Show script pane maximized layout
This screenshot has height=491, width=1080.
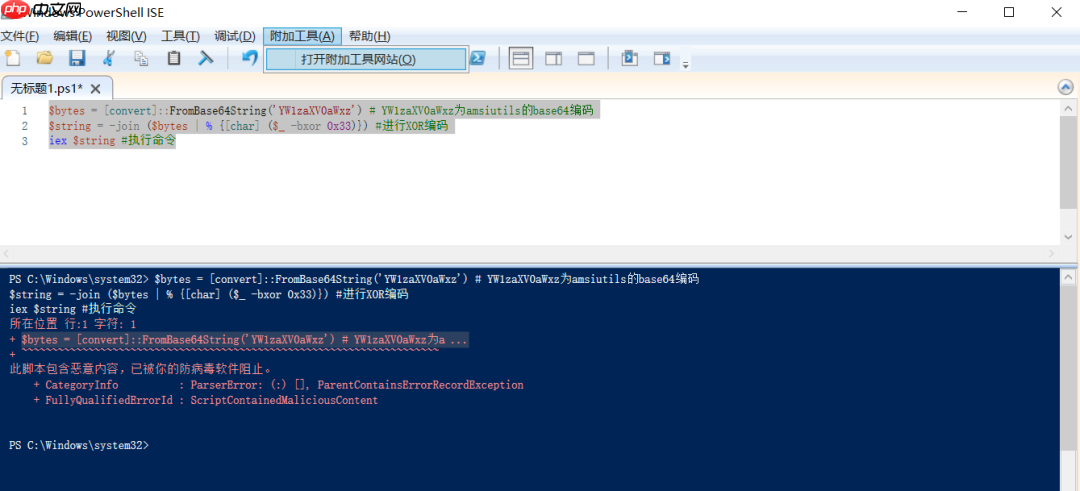(x=586, y=59)
